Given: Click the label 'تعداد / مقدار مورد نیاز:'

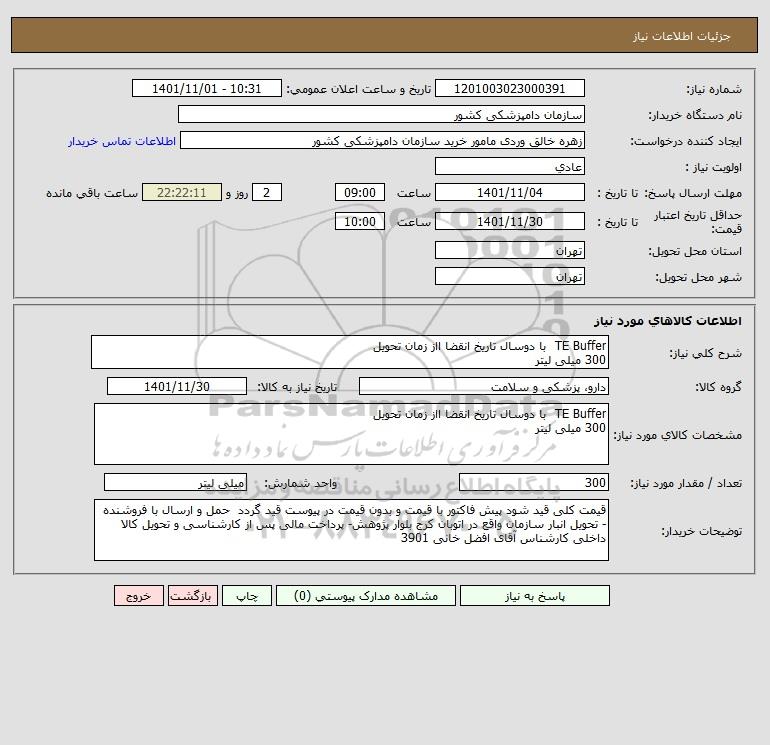Looking at the screenshot, I should click(x=686, y=484).
